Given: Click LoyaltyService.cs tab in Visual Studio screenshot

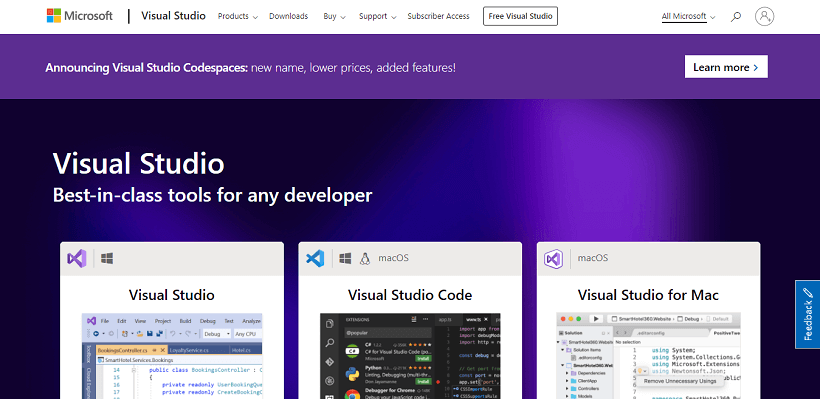Looking at the screenshot, I should [x=189, y=350].
